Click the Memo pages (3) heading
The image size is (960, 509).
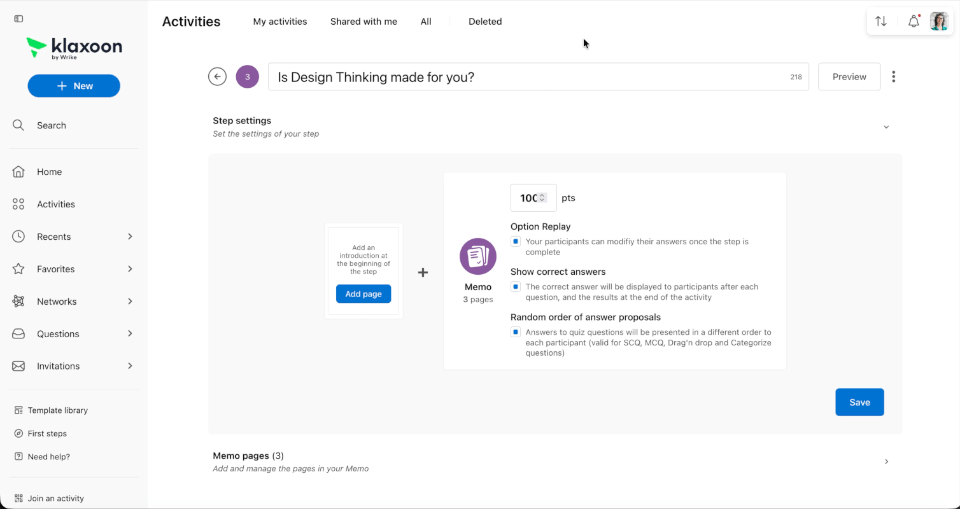pos(248,456)
